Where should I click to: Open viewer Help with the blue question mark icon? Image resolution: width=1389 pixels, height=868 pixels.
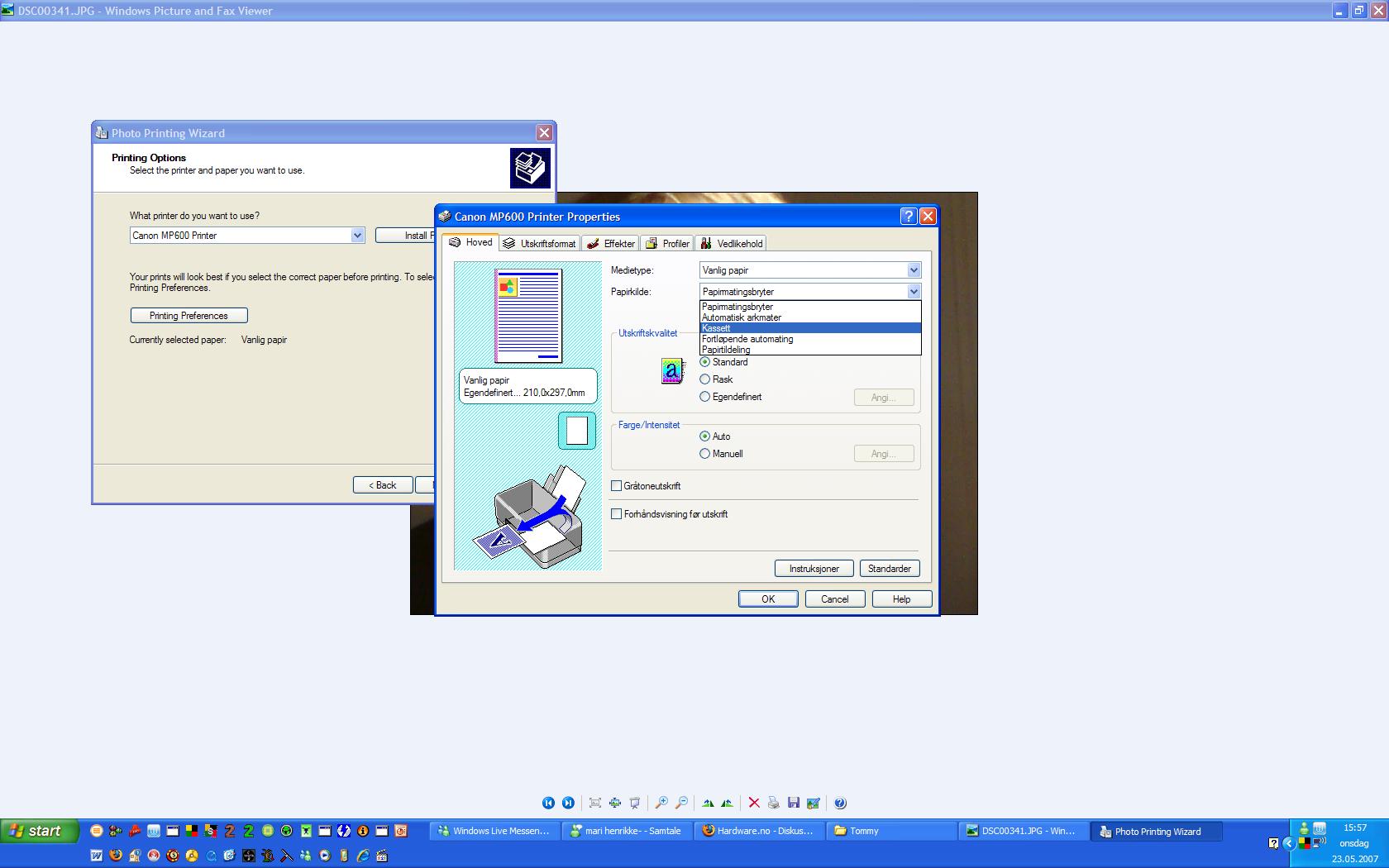pos(840,803)
